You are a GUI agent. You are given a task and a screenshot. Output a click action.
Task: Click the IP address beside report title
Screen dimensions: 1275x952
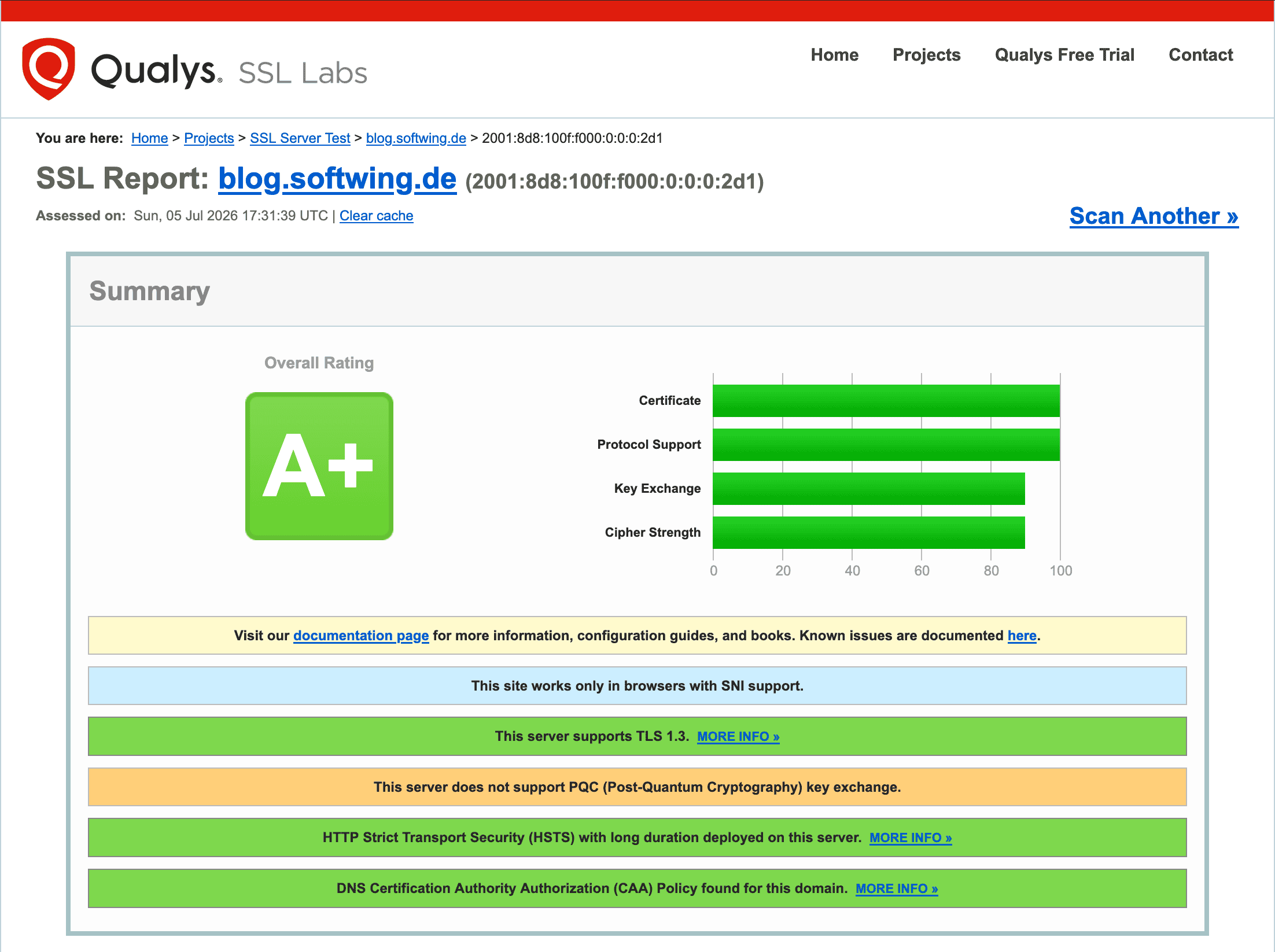614,182
